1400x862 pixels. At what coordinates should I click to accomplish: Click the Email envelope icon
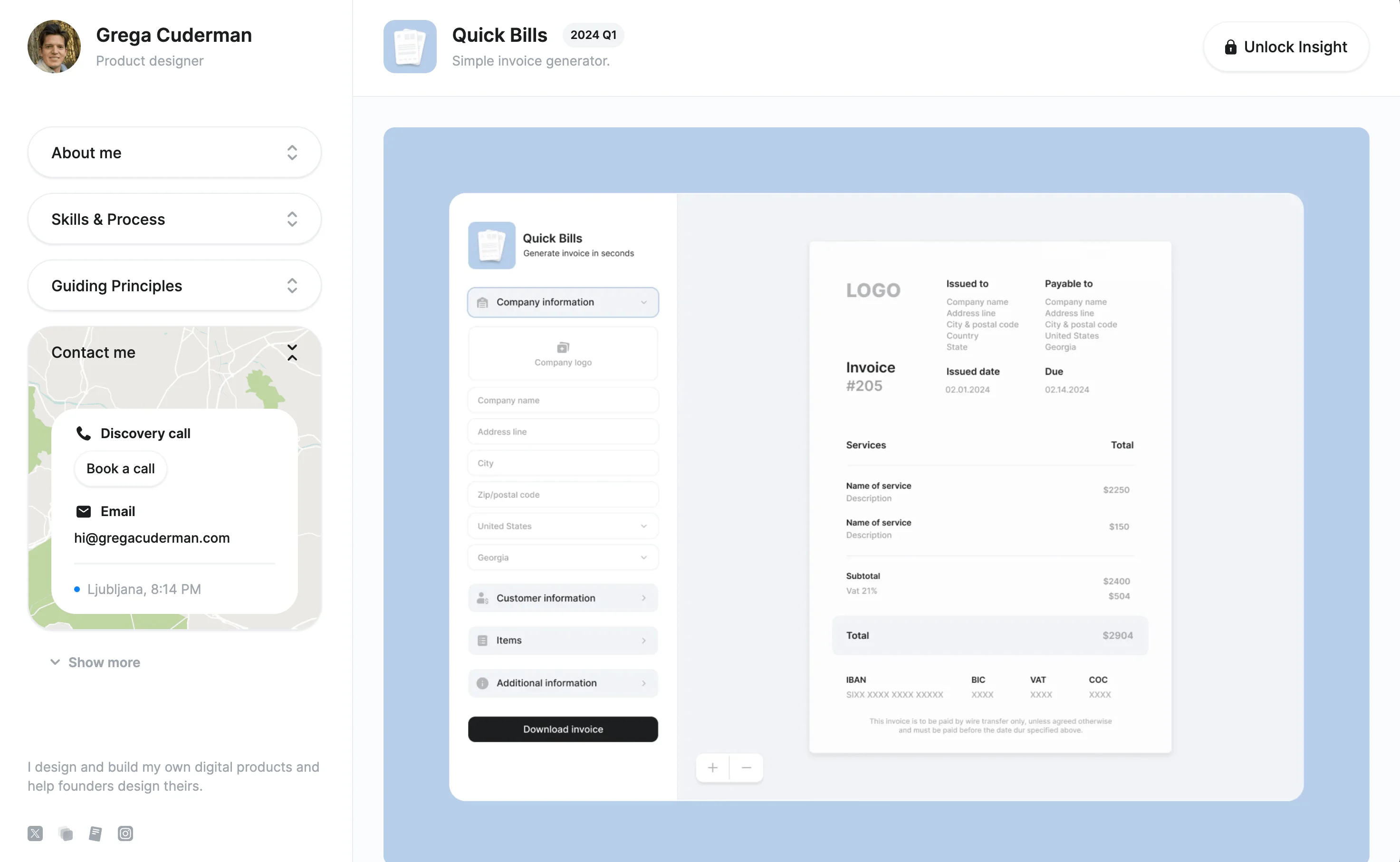click(83, 511)
